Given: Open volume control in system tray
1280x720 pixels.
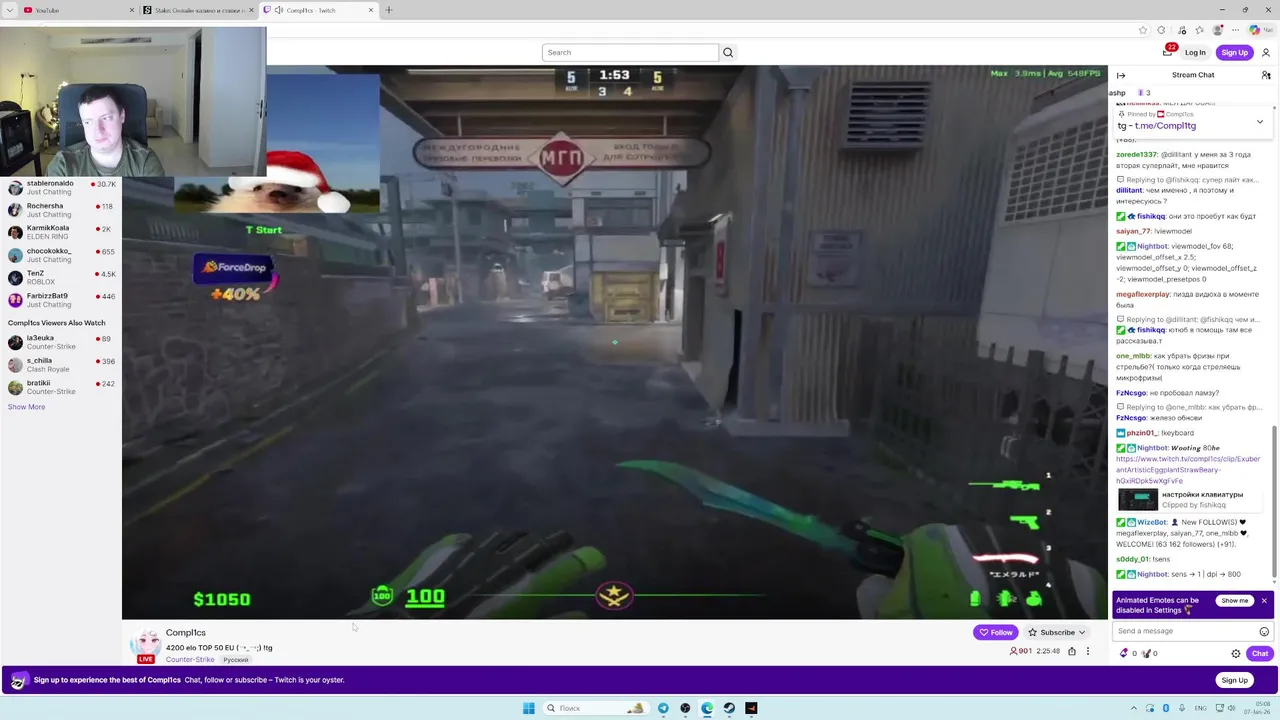Looking at the screenshot, I should click(x=1232, y=708).
